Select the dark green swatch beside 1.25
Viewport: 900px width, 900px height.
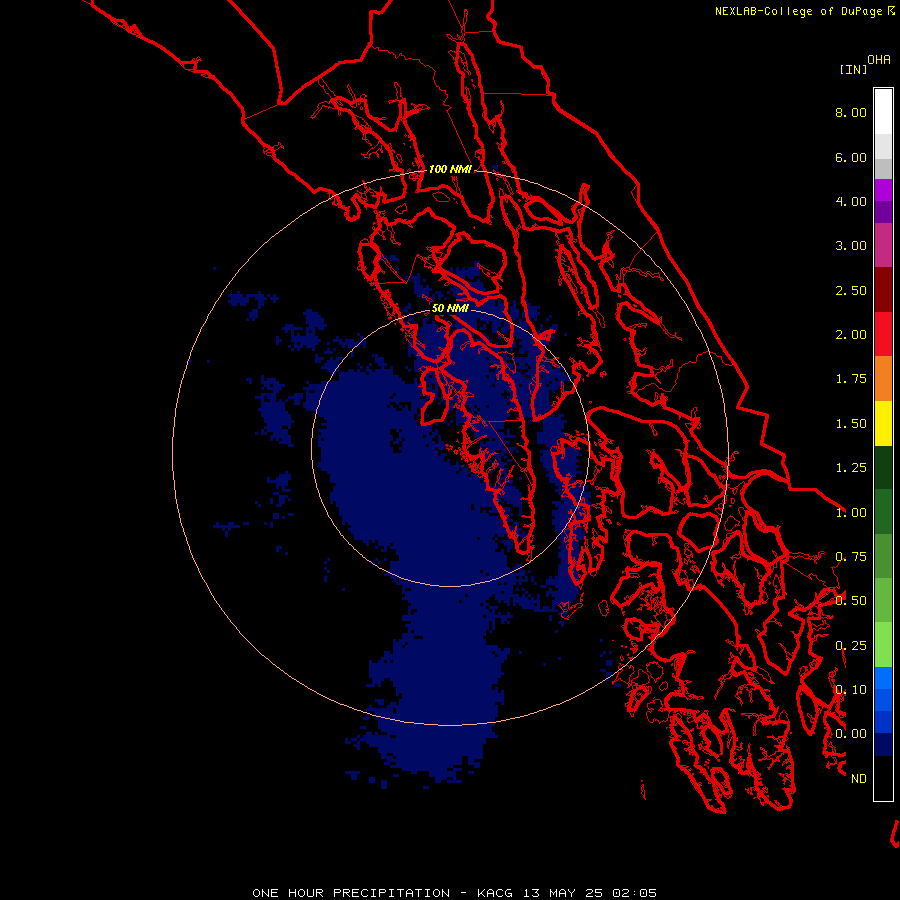point(883,467)
